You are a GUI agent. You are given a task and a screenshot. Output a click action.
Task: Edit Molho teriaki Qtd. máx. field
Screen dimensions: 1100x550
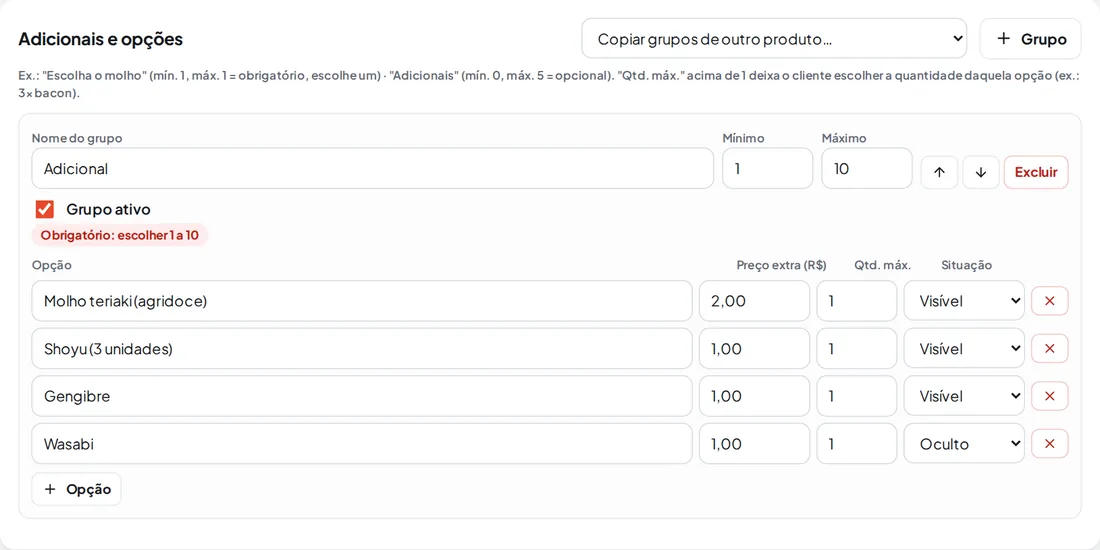(857, 301)
